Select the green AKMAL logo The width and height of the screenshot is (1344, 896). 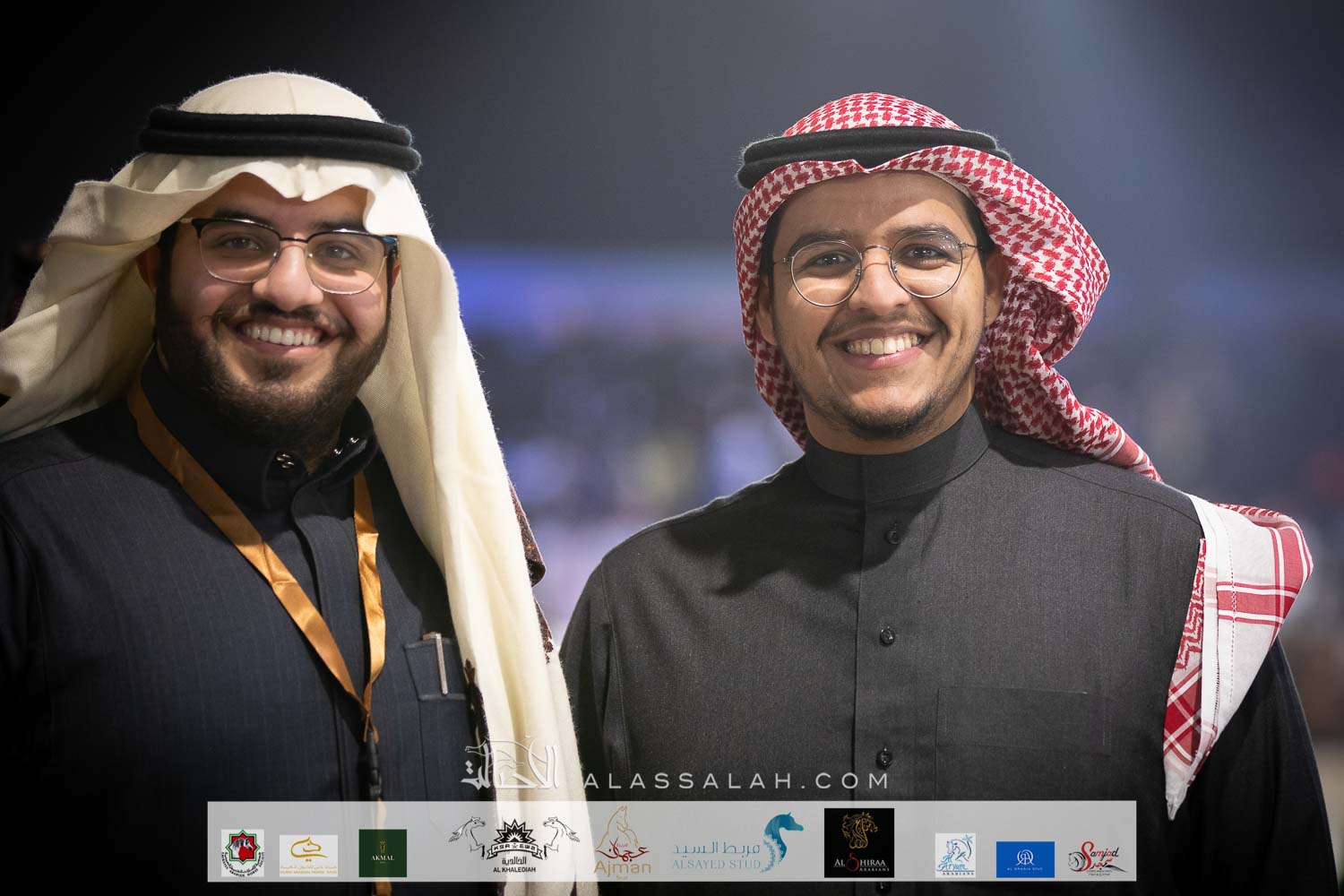[x=383, y=852]
